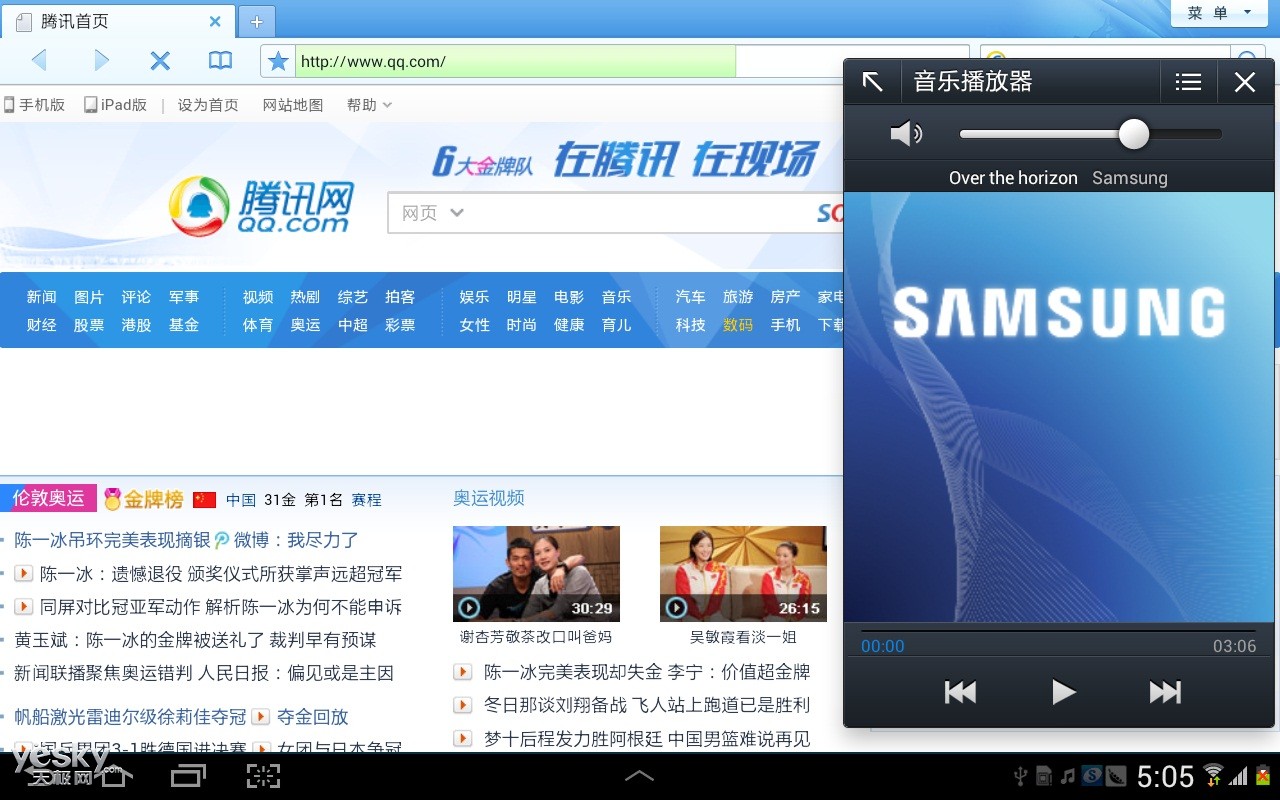This screenshot has height=800, width=1280.
Task: Open video caption 谢杏芳敬茶改口叫爸妈
Action: 535,637
